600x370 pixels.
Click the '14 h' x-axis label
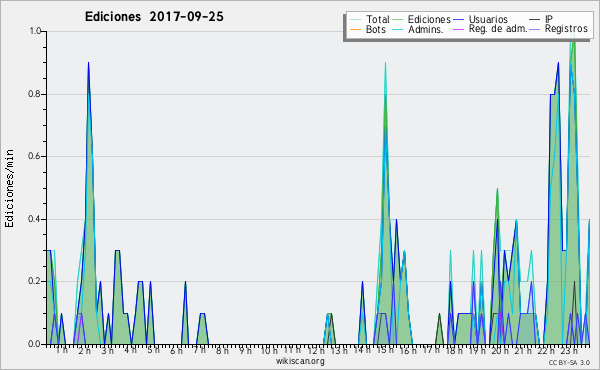click(x=362, y=350)
